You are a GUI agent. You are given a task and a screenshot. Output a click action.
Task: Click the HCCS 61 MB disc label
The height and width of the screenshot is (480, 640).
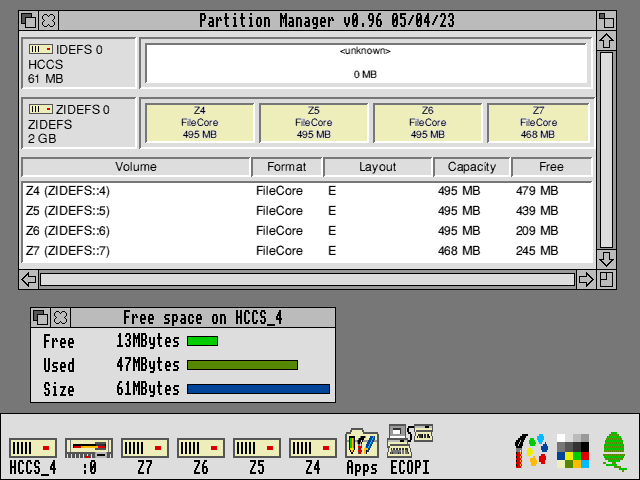pos(45,71)
